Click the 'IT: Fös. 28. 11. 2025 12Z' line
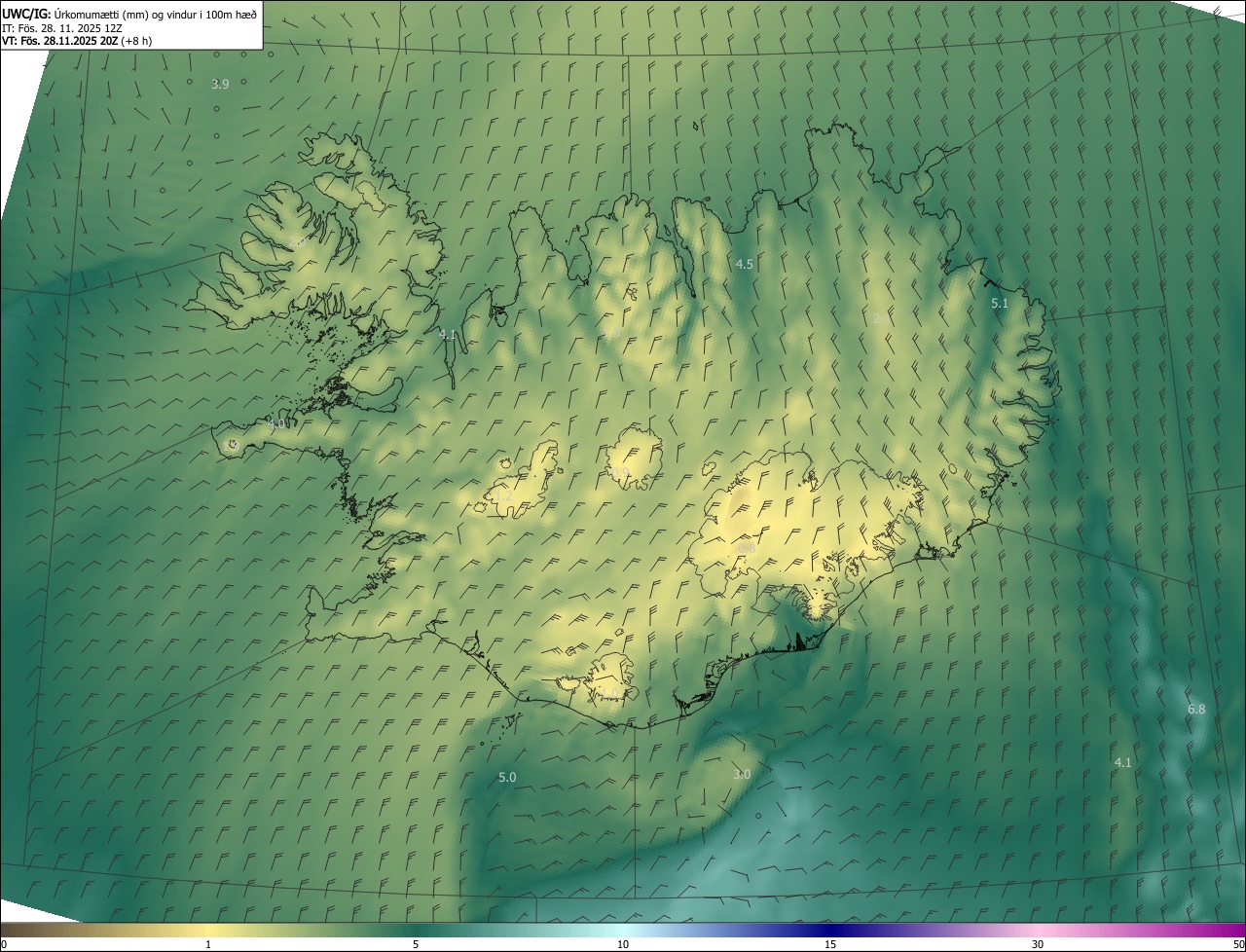Screen dimensions: 1246x952 point(61,27)
